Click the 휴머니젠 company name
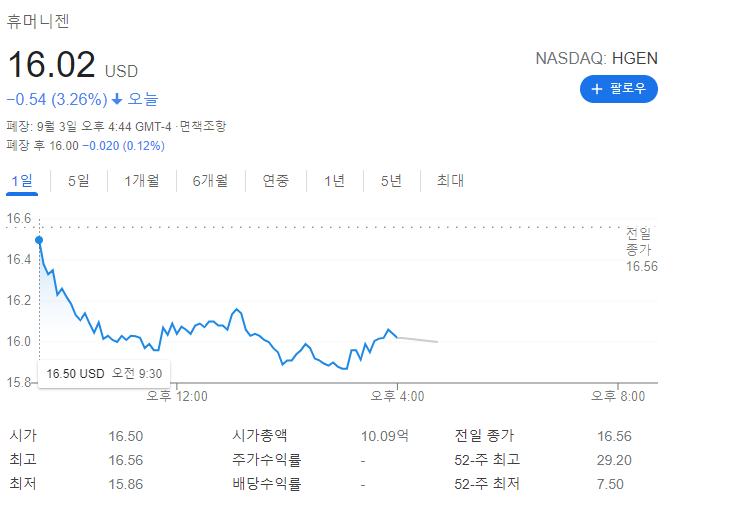This screenshot has width=731, height=529. (38, 21)
